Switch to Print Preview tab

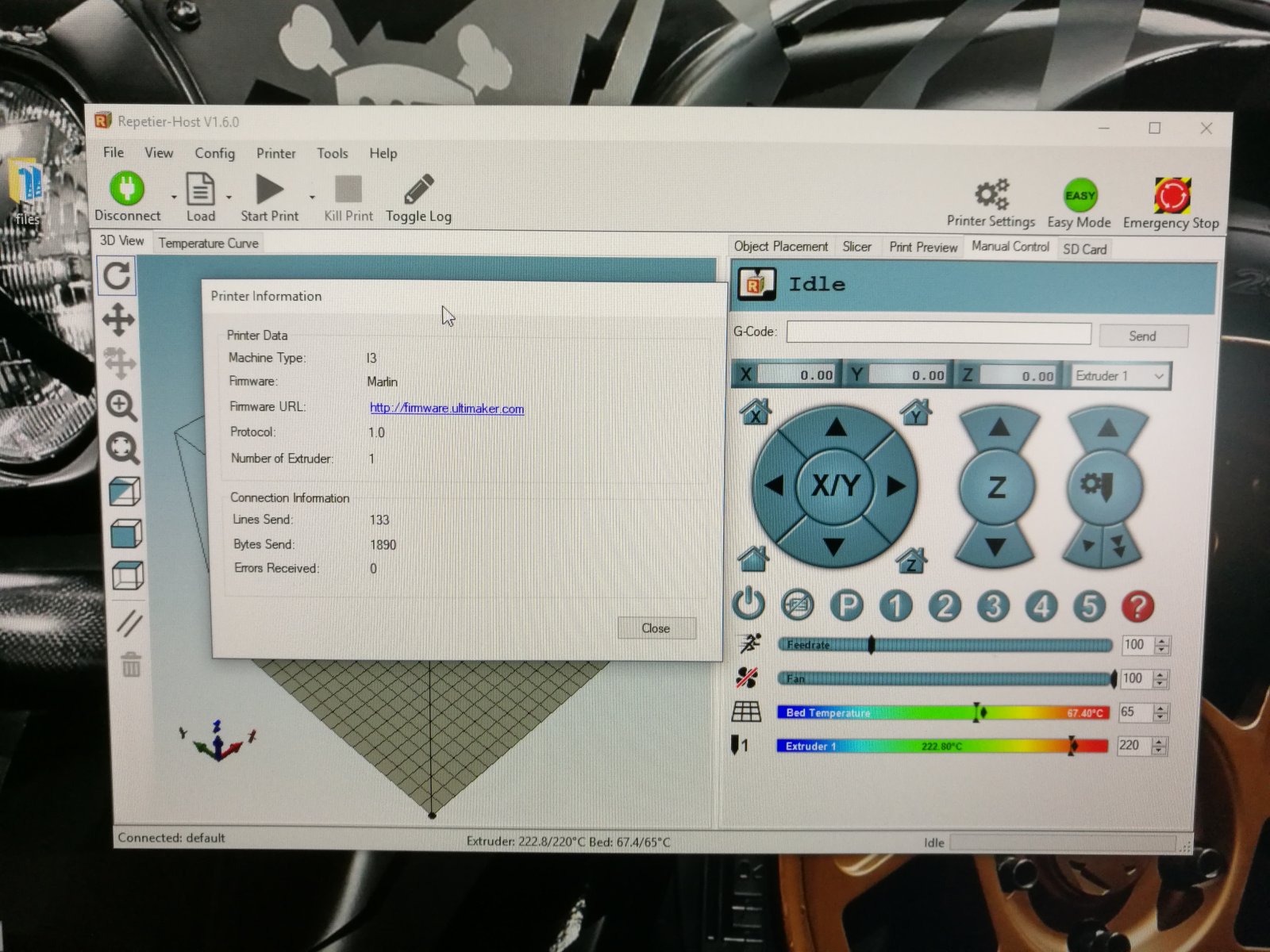click(x=923, y=248)
